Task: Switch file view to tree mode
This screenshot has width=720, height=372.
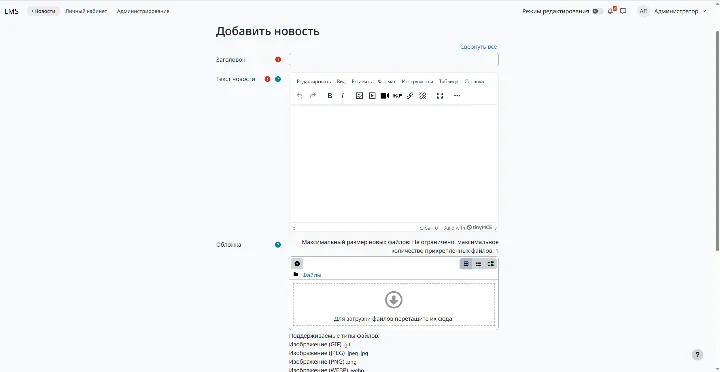Action: 491,264
